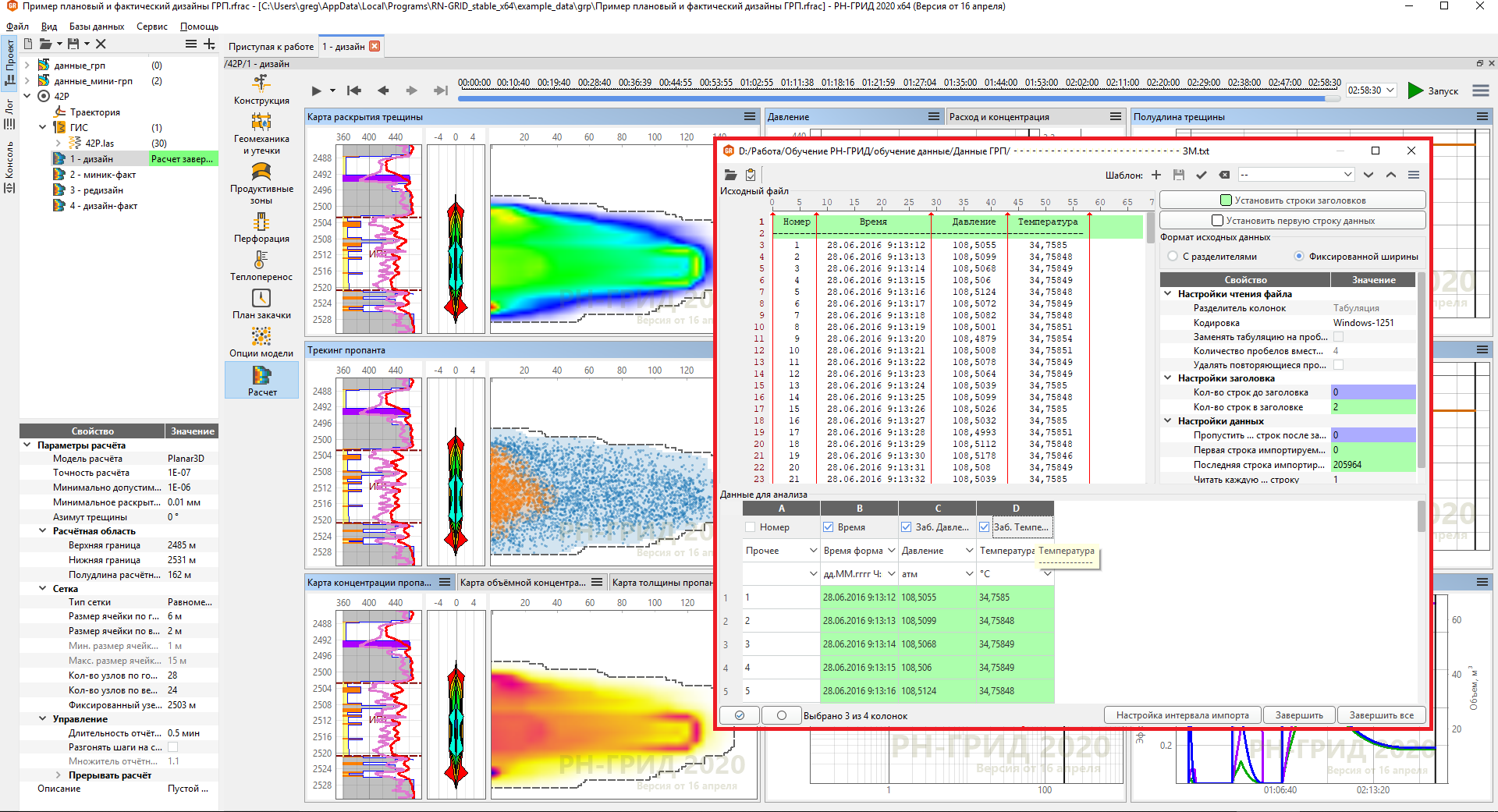Uncheck the Заб. Давле... column checkbox
The height and width of the screenshot is (812, 1498).
point(907,527)
